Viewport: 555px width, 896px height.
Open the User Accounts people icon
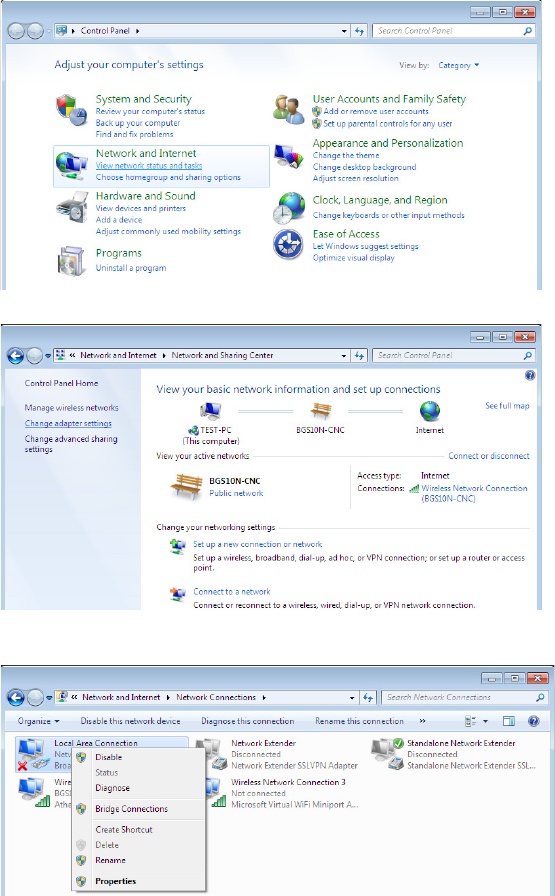coord(289,109)
